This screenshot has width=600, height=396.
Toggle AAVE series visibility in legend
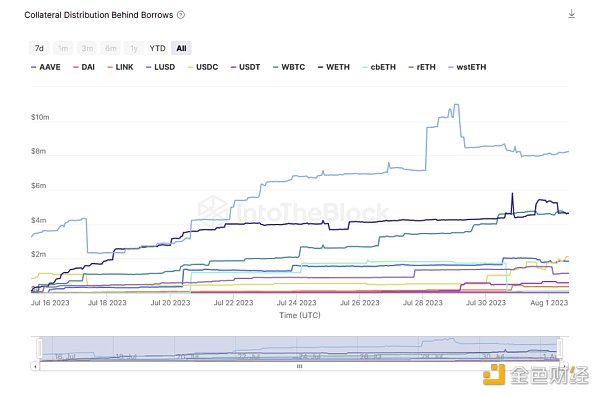46,67
